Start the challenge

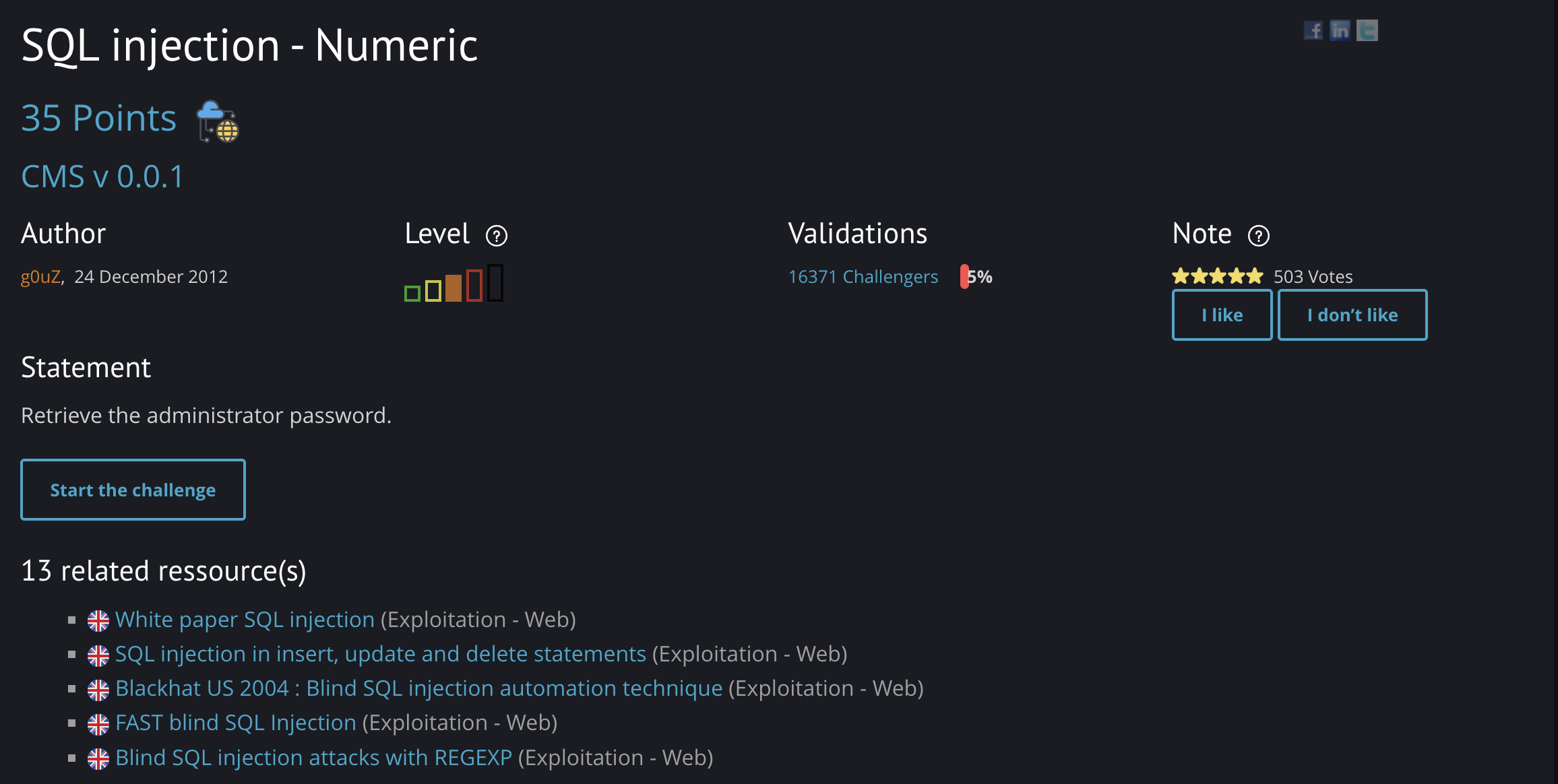(x=133, y=490)
